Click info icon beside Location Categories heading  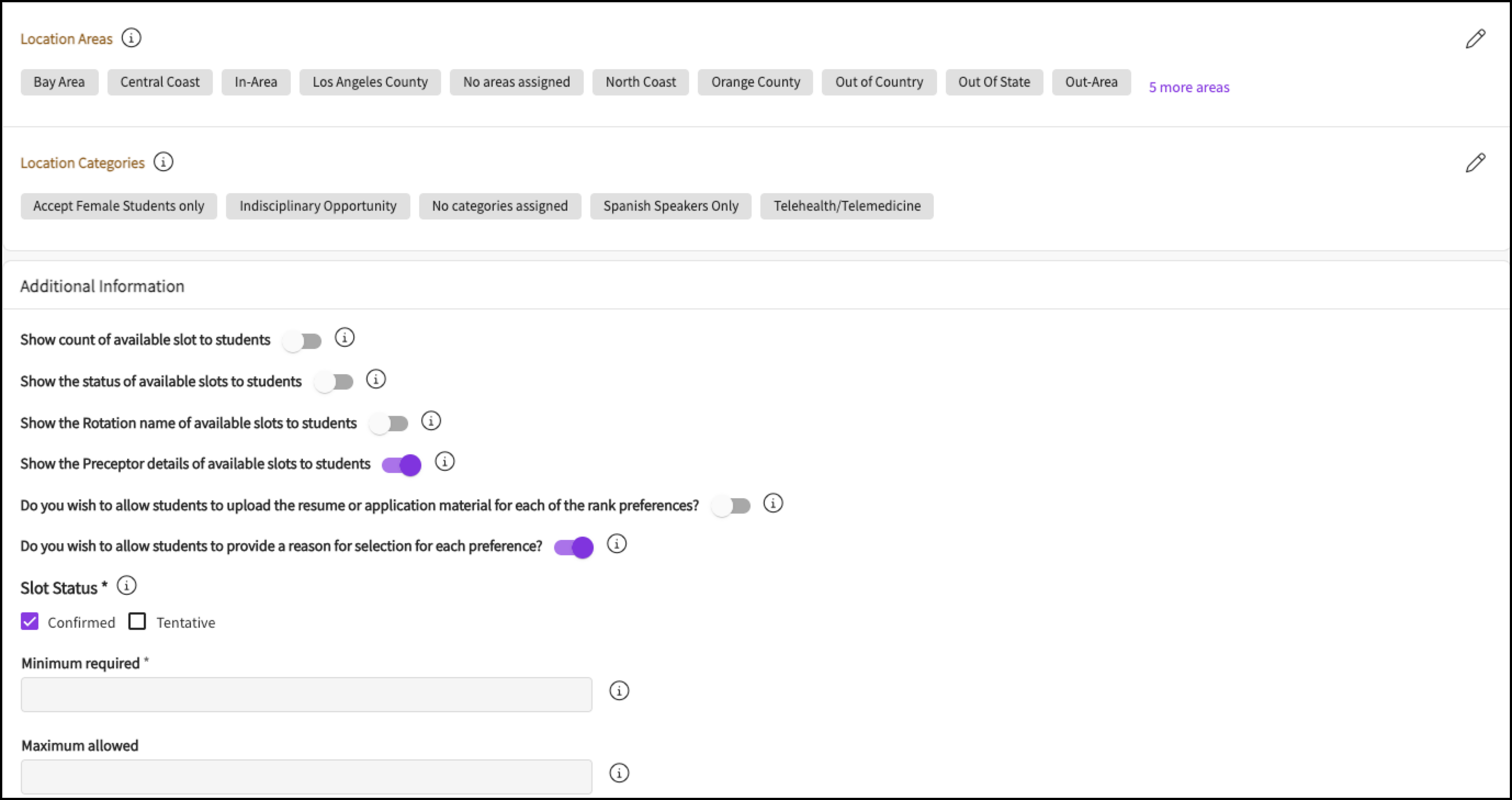tap(163, 162)
